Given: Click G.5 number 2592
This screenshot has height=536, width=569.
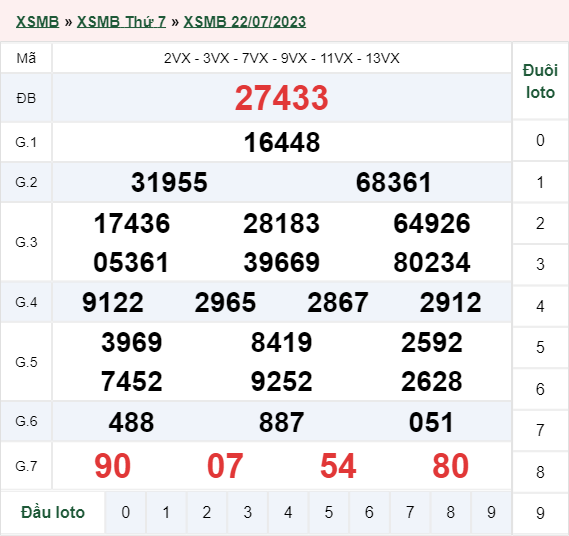Looking at the screenshot, I should click(432, 342).
